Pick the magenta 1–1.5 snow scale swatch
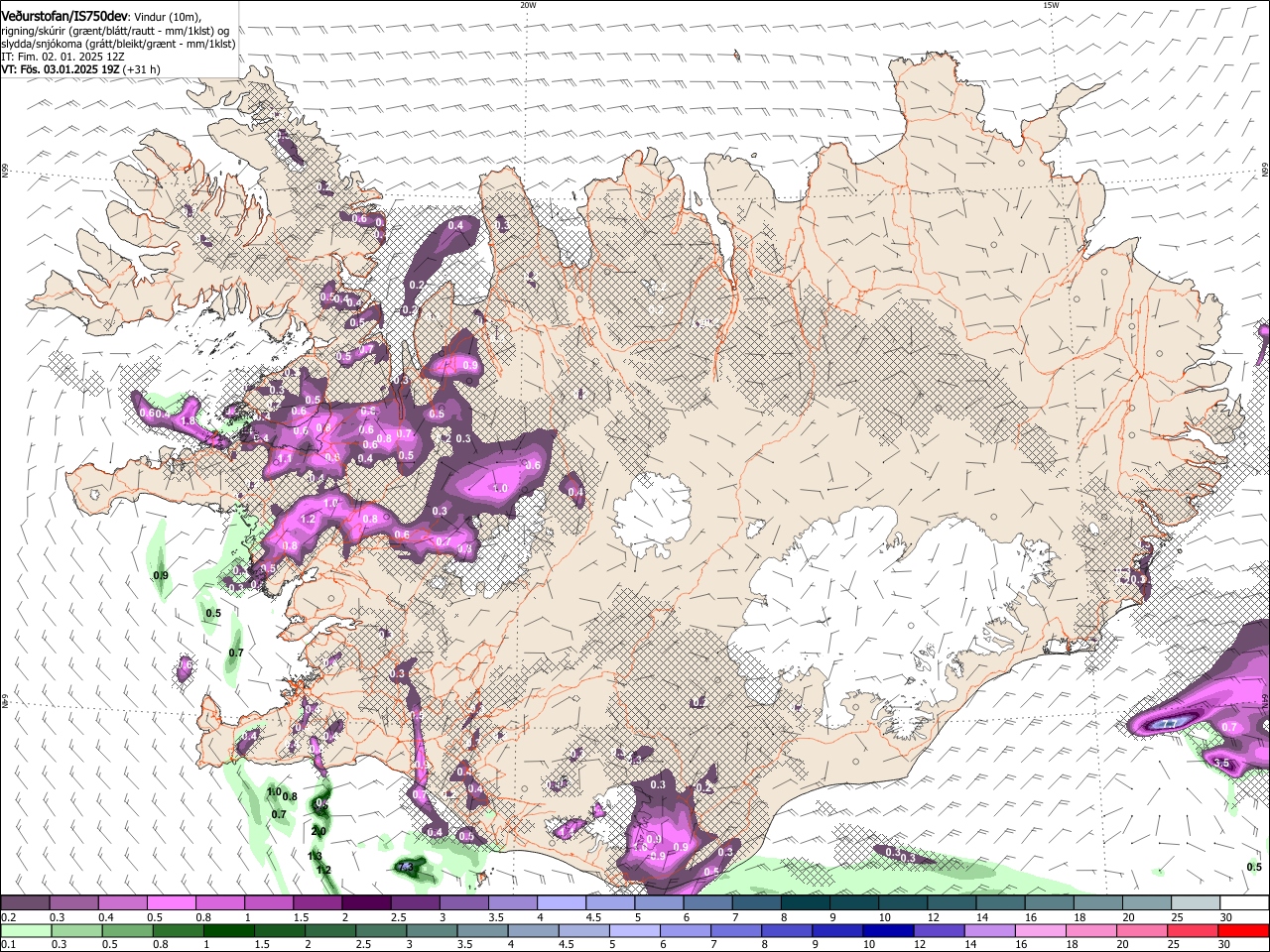This screenshot has height=952, width=1270. 269,903
